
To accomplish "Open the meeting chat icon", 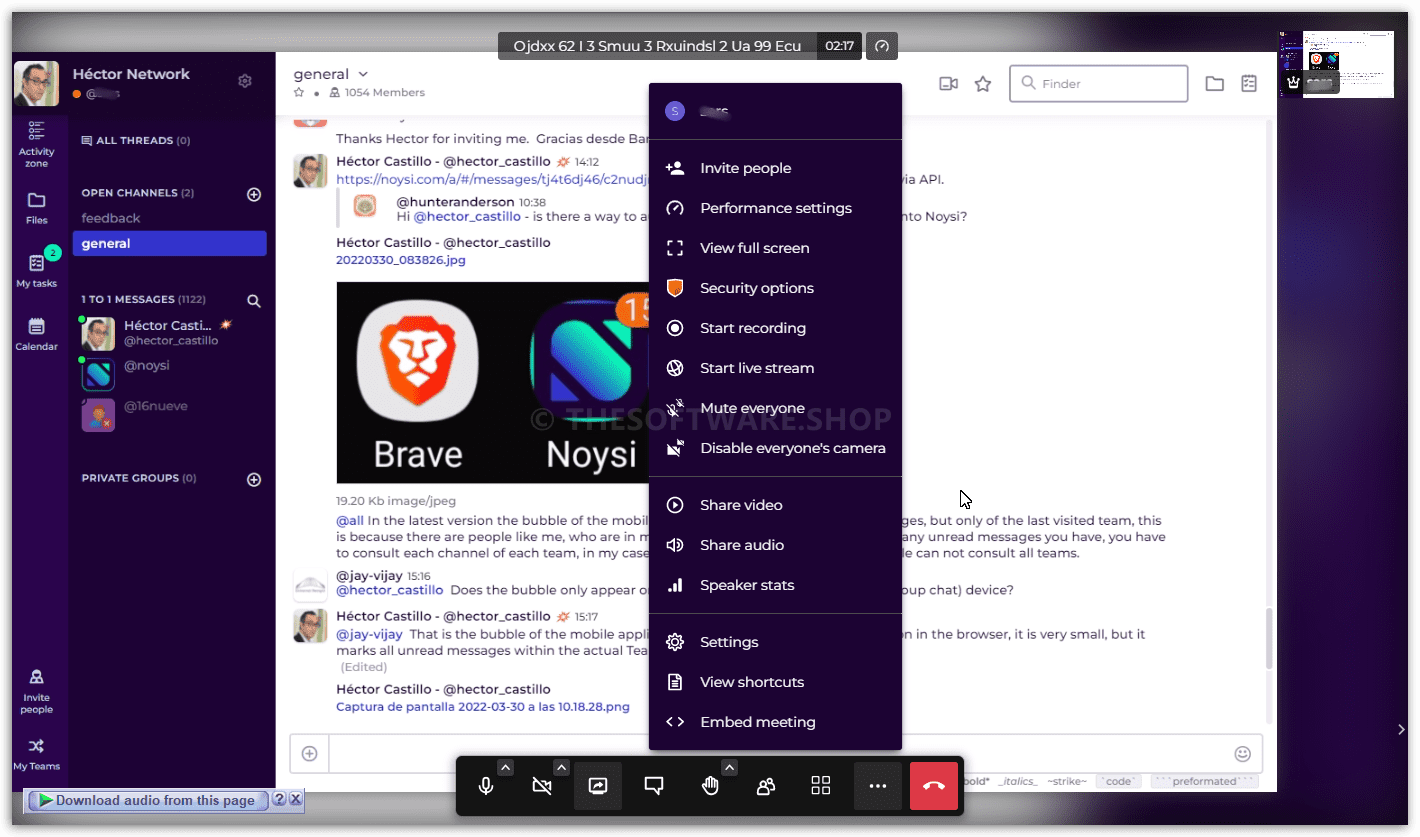I will [654, 786].
